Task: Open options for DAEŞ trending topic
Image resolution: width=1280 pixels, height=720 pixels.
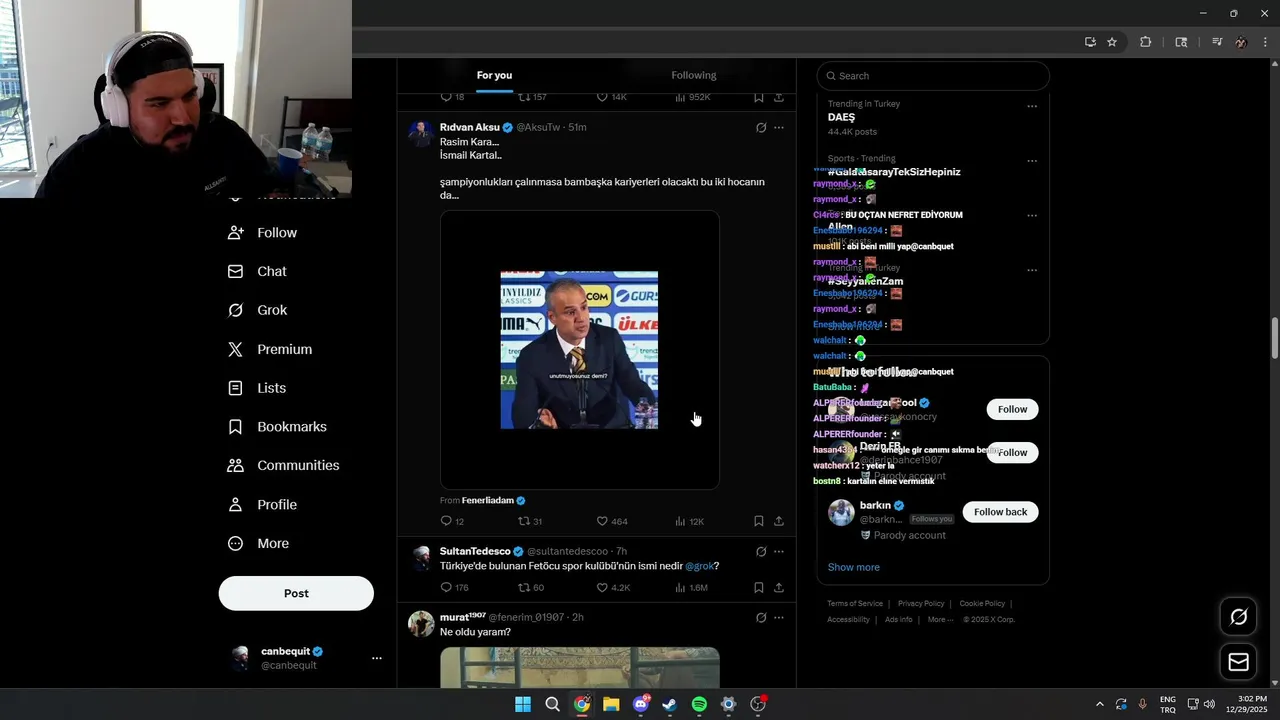Action: pyautogui.click(x=1032, y=106)
